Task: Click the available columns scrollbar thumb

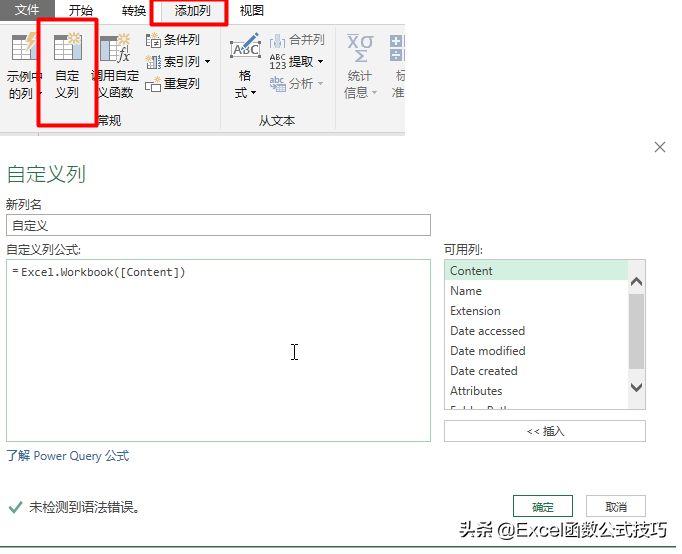Action: click(636, 331)
